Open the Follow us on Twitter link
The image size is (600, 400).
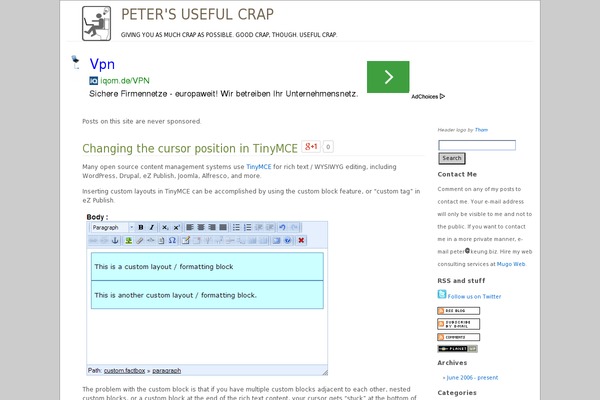pyautogui.click(x=474, y=296)
